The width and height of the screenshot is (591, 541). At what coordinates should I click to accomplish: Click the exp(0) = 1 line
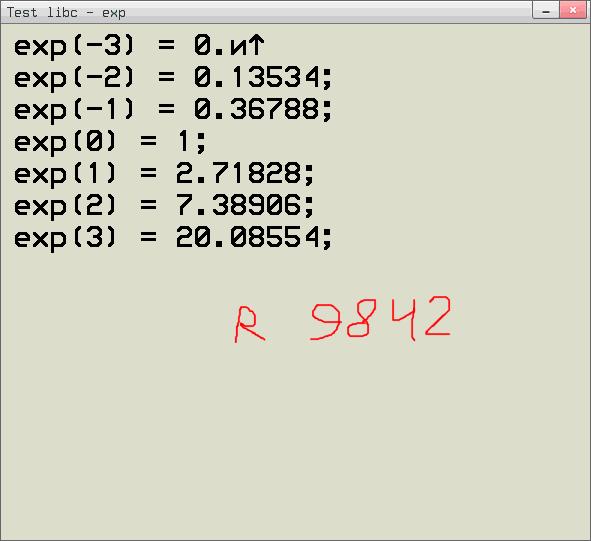[x=110, y=143]
